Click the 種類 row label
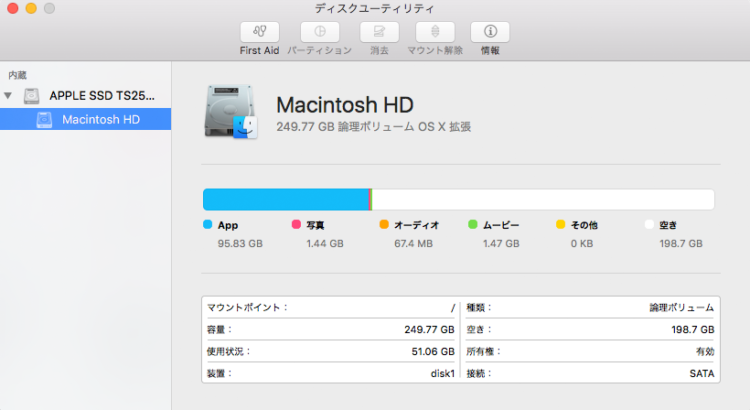 click(x=479, y=308)
